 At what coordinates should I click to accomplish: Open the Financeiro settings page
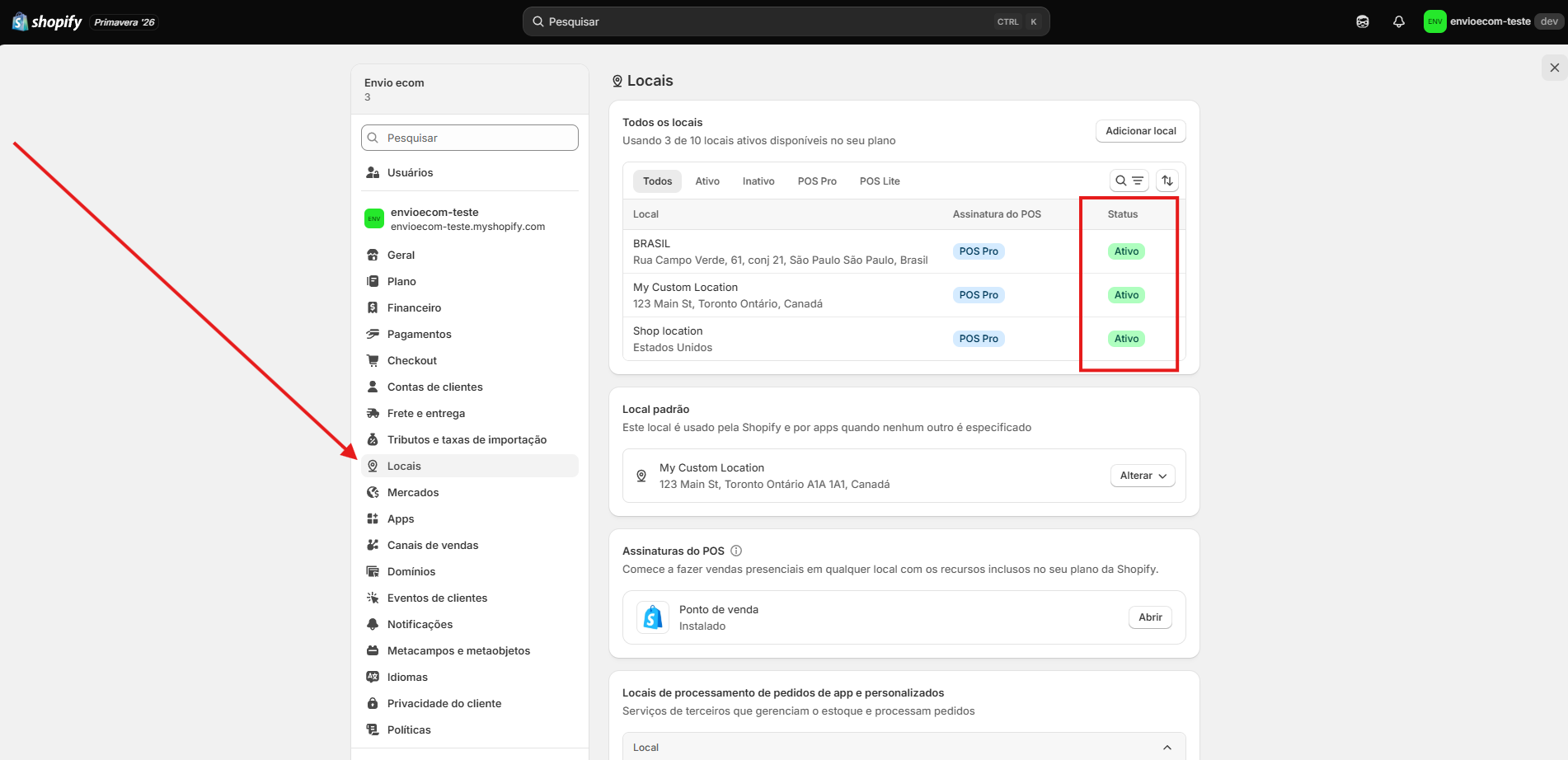tap(470, 307)
